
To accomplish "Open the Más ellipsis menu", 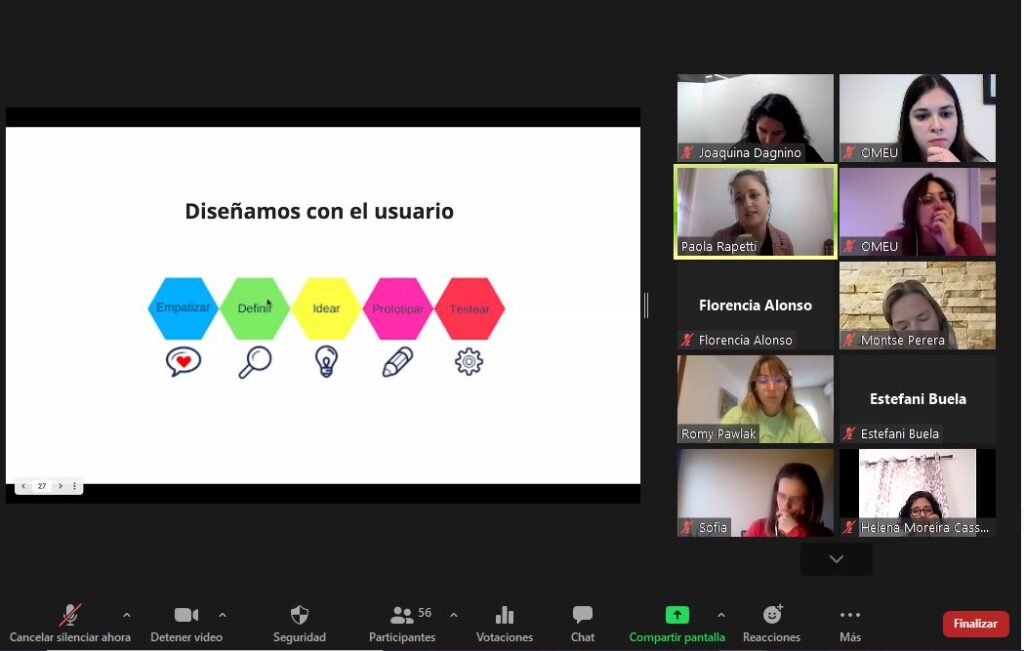I will 849,615.
